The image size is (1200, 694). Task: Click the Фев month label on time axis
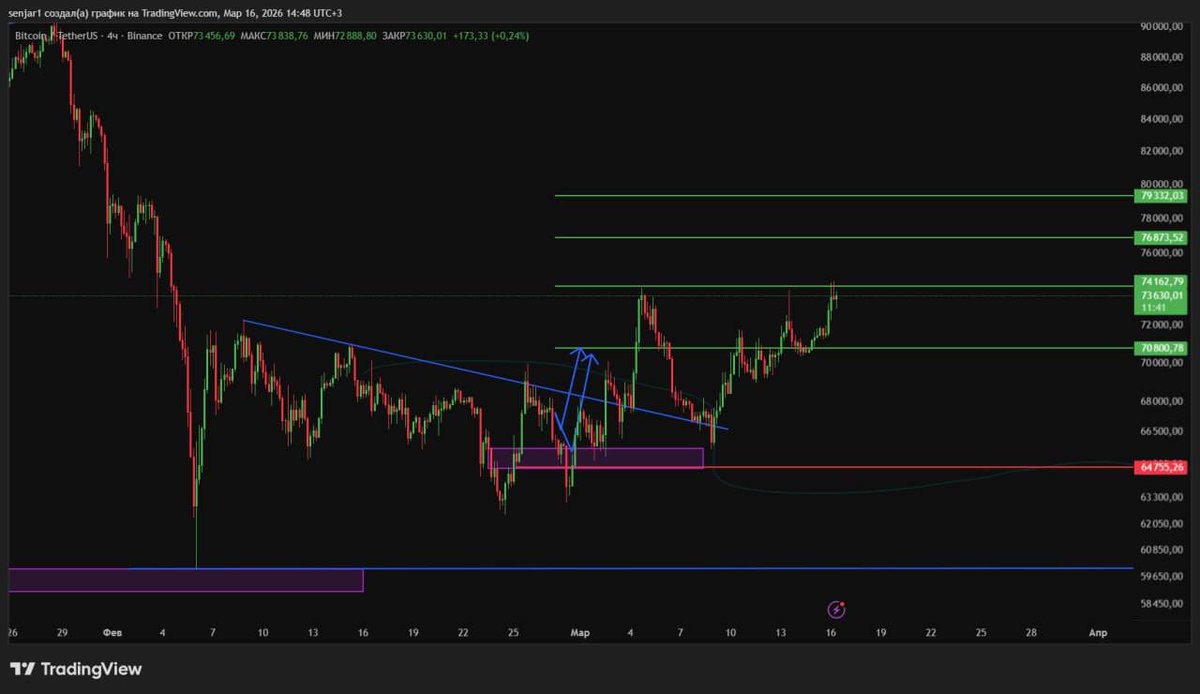point(112,633)
